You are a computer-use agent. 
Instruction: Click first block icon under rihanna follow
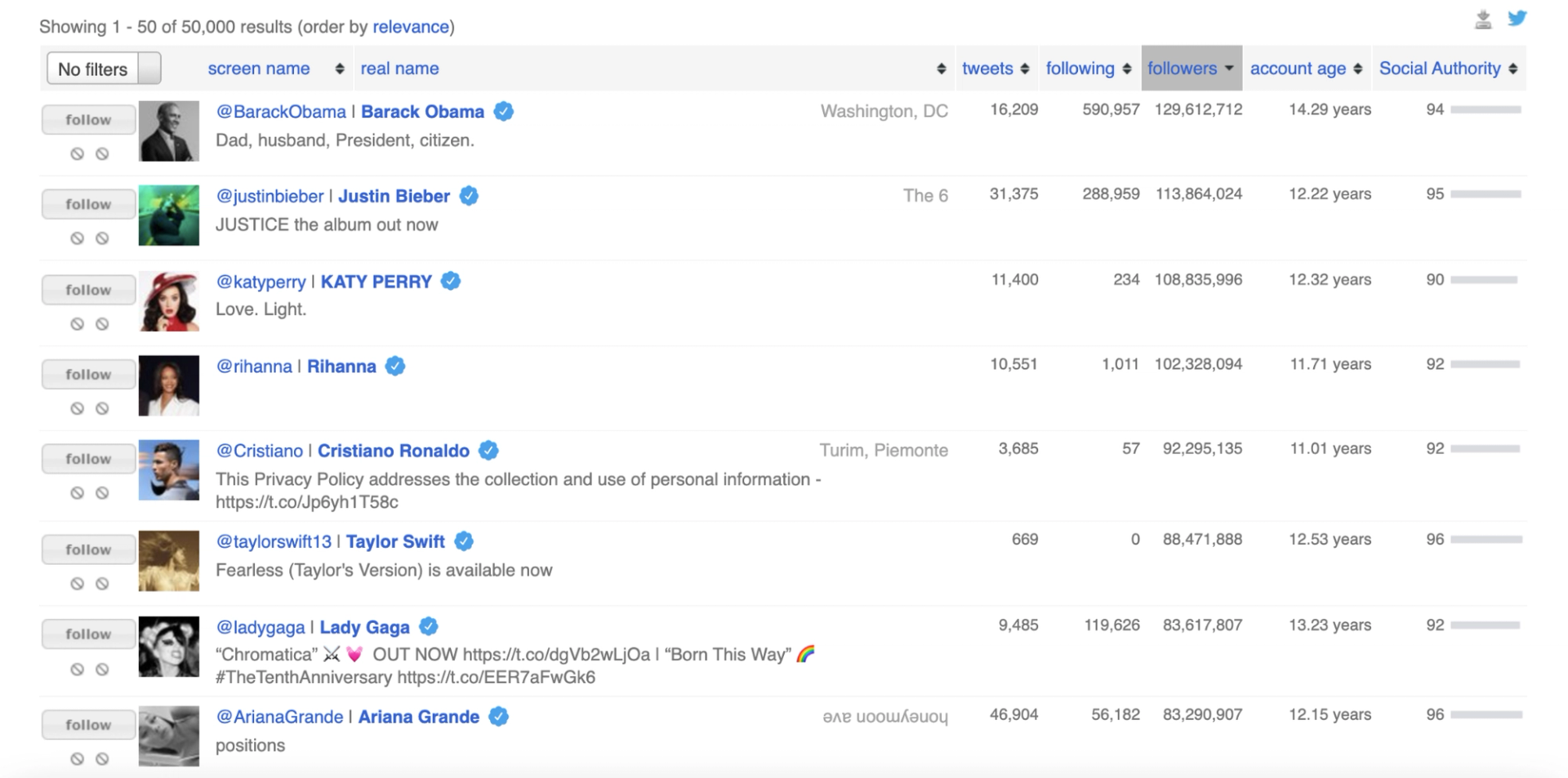coord(77,408)
